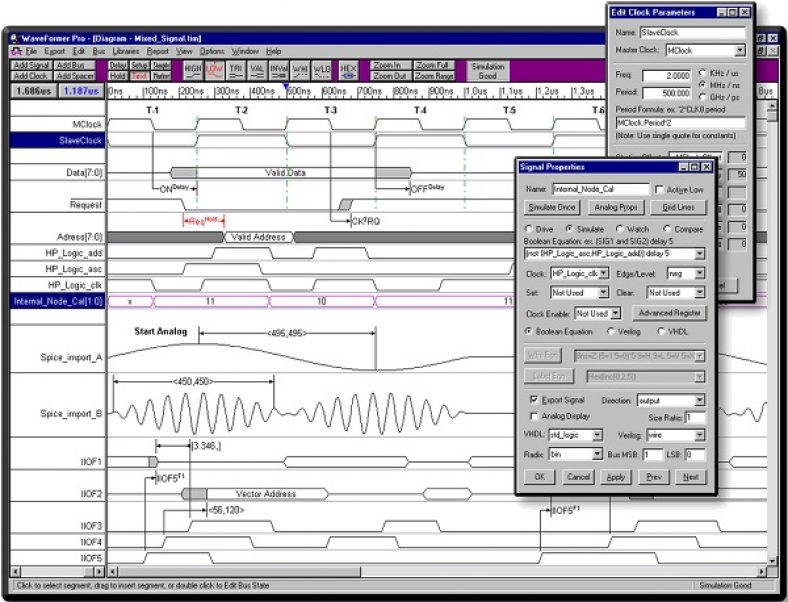788x602 pixels.
Task: Open the Report menu
Action: (x=158, y=50)
